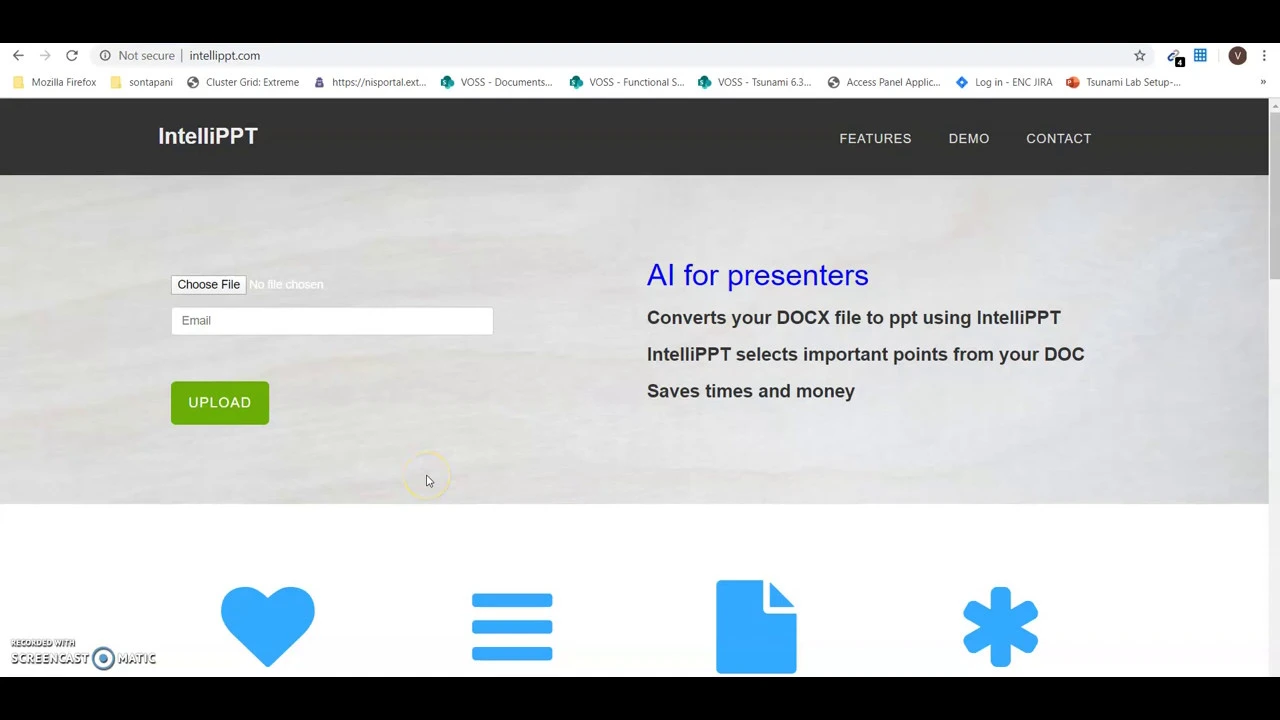Open the extension with badge 4

click(x=1175, y=56)
